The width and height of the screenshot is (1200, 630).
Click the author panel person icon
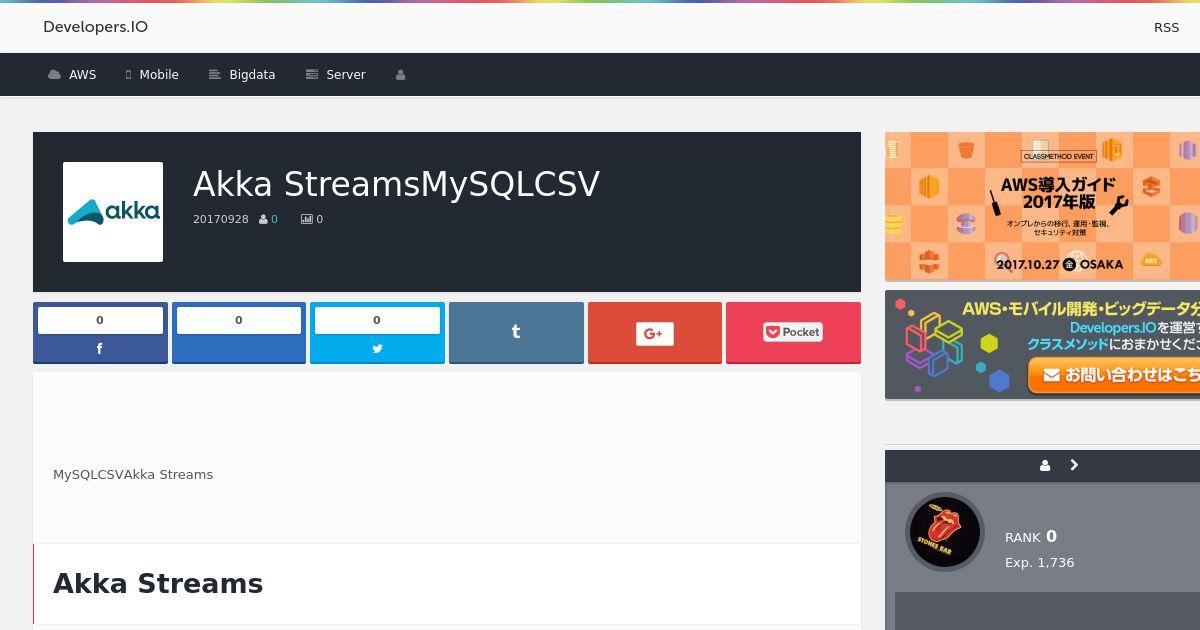(1045, 466)
